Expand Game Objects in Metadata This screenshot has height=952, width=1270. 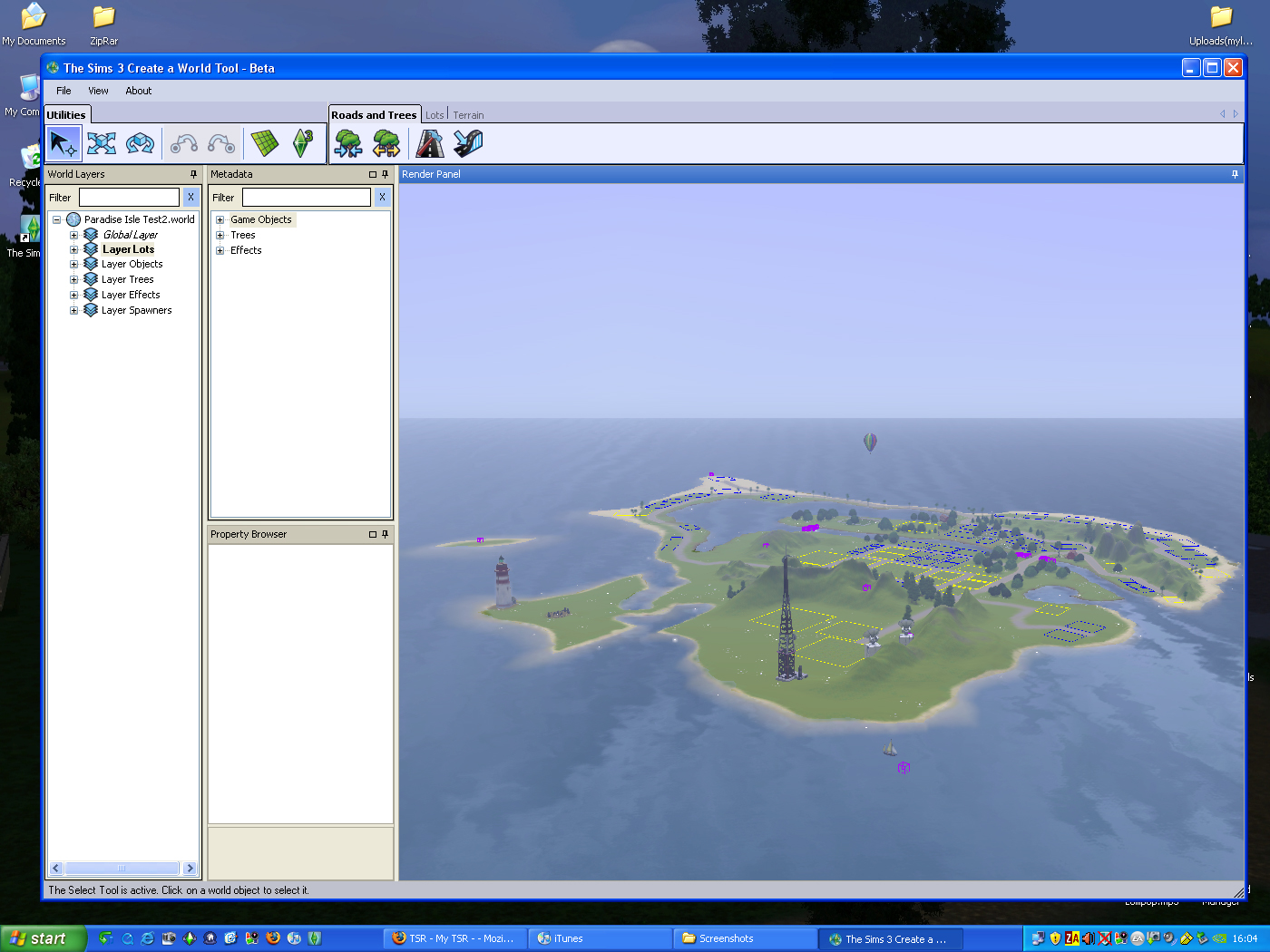coord(220,219)
